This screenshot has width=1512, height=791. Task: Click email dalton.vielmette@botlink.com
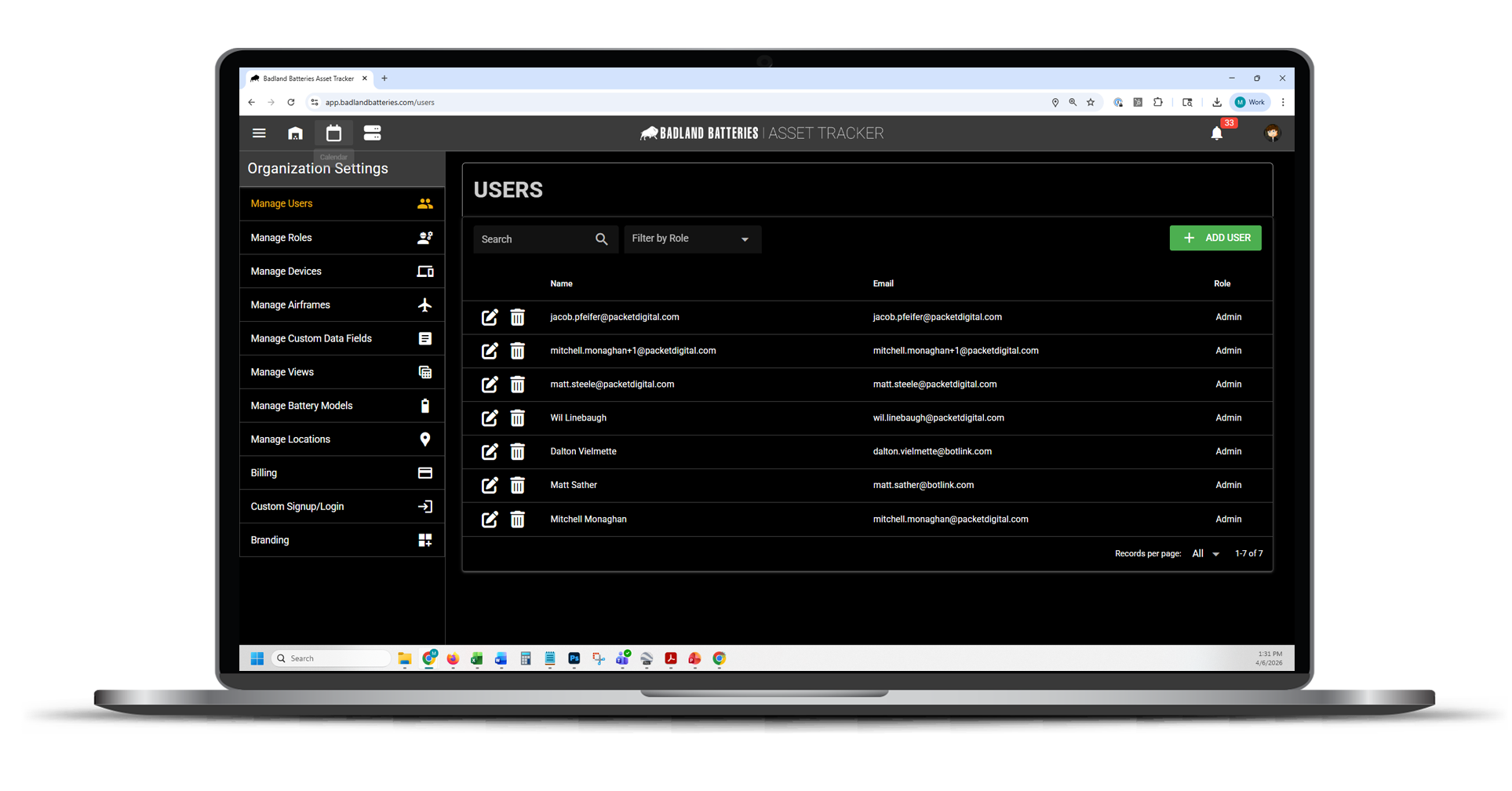(x=932, y=452)
